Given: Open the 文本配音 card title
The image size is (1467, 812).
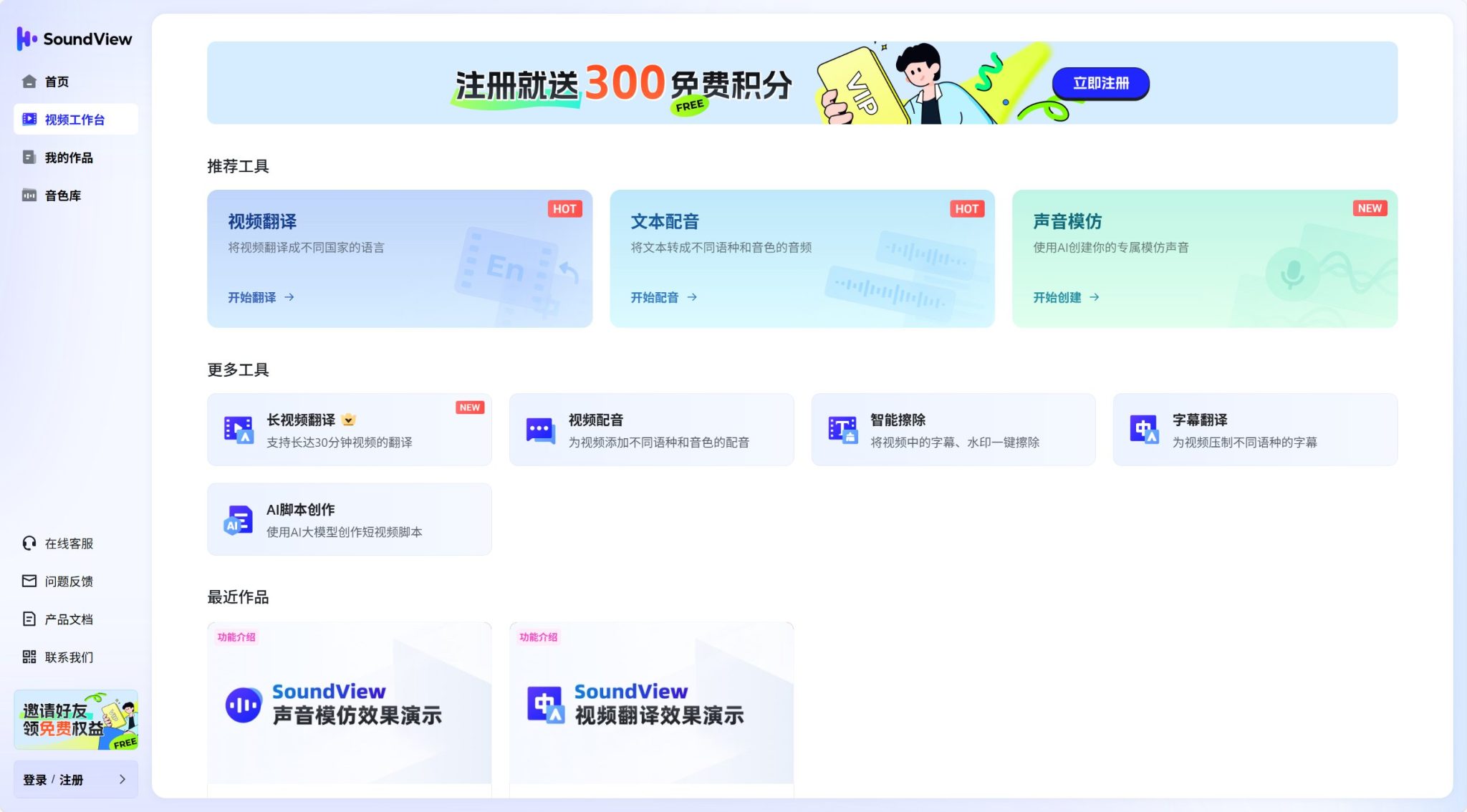Looking at the screenshot, I should tap(665, 222).
